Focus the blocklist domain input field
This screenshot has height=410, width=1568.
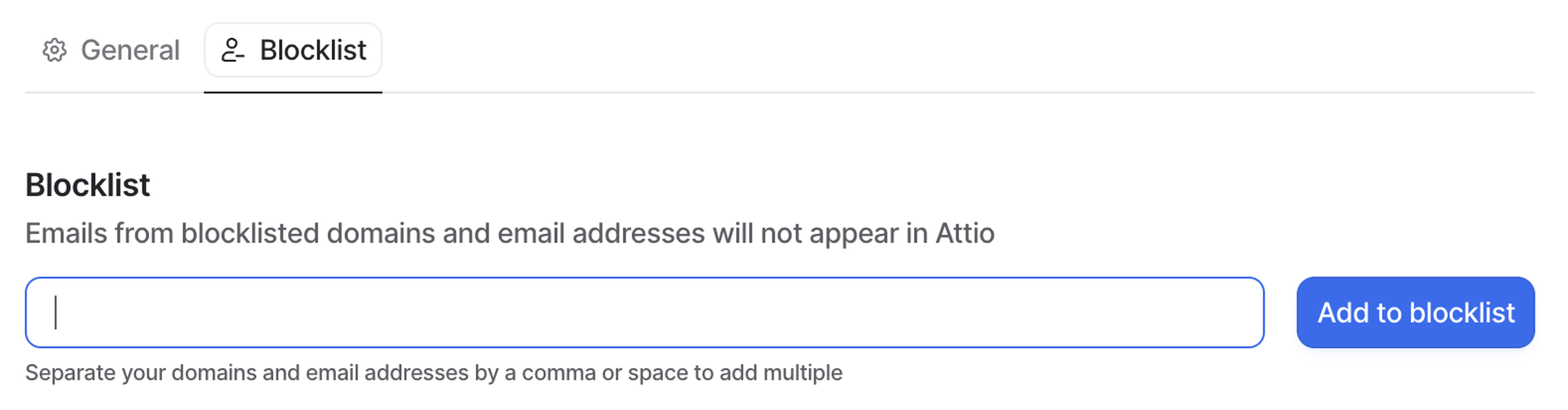point(644,313)
